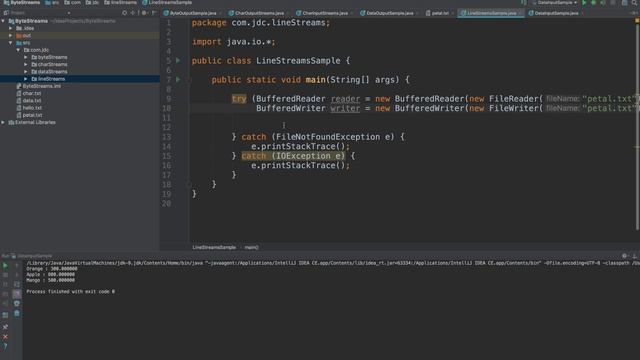Open Search Everywhere with the magnifier icon
This screenshot has width=640, height=360.
coord(635,3)
